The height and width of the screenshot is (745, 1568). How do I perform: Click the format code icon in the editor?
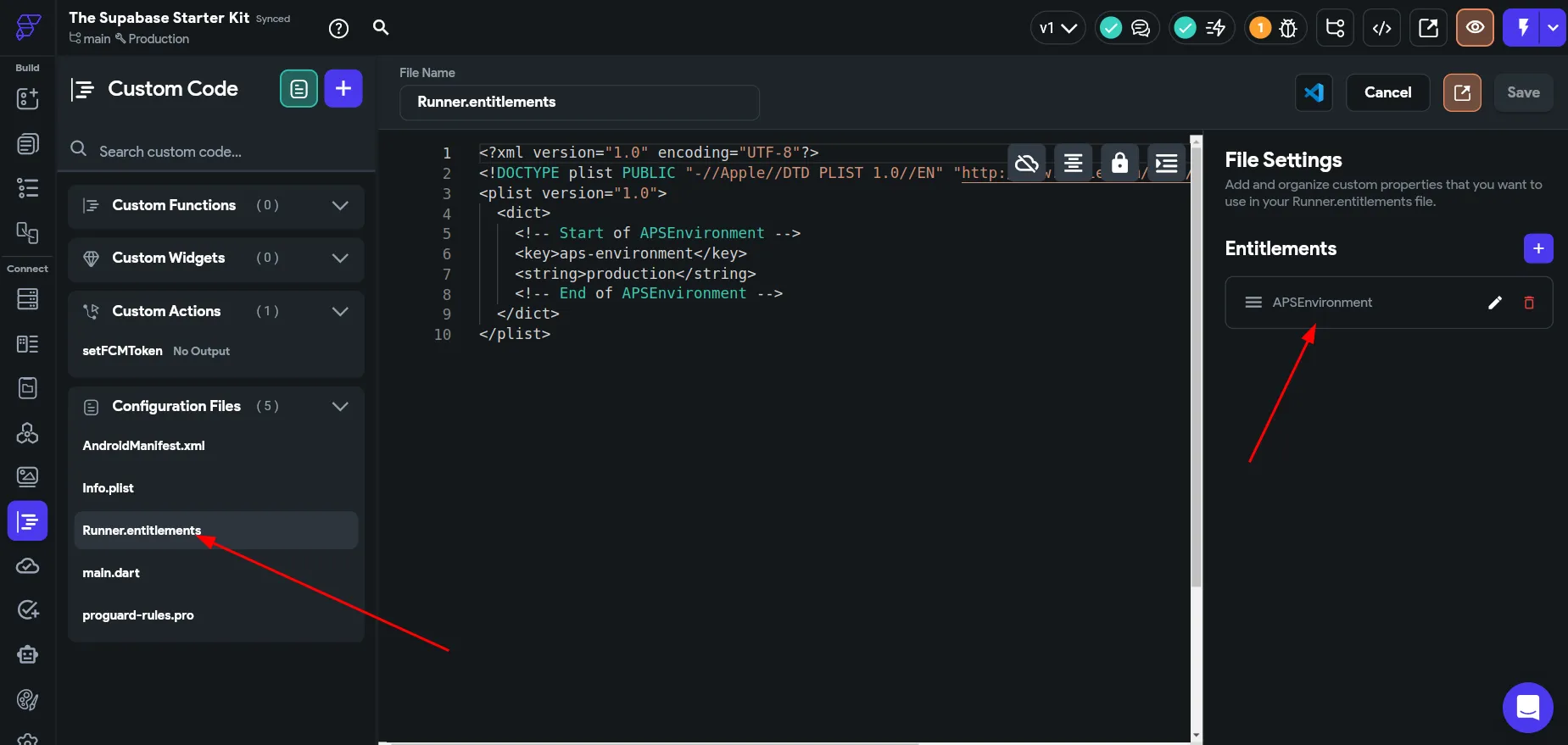(x=1073, y=163)
